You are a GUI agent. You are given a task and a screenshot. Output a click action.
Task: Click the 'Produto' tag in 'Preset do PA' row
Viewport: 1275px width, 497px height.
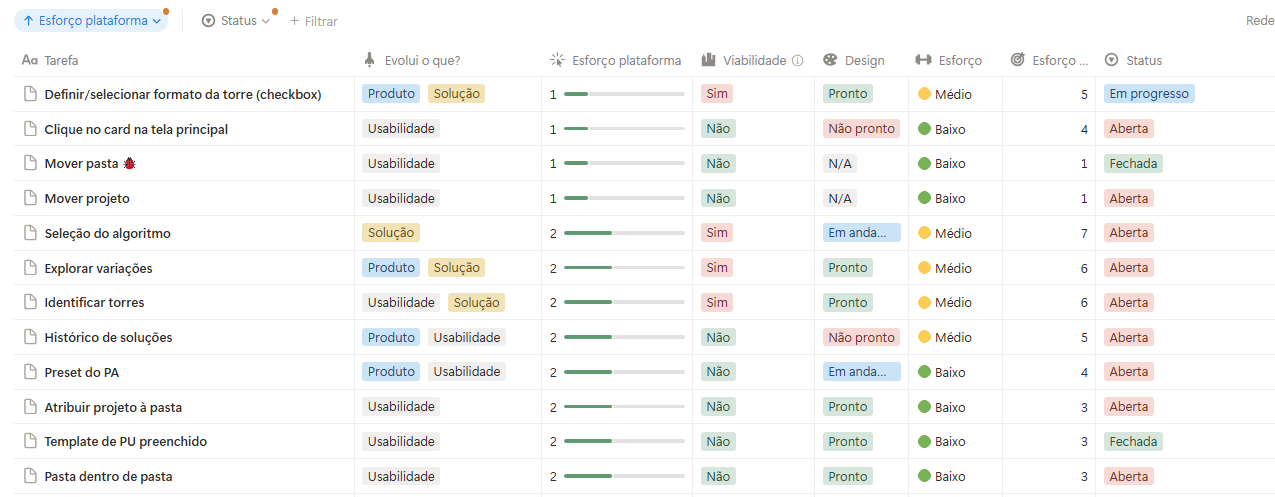pos(391,372)
